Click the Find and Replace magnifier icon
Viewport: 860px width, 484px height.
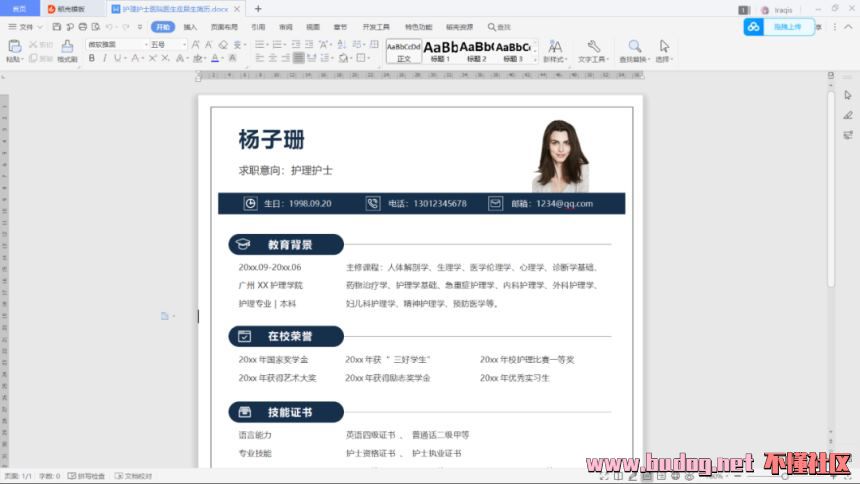click(634, 46)
